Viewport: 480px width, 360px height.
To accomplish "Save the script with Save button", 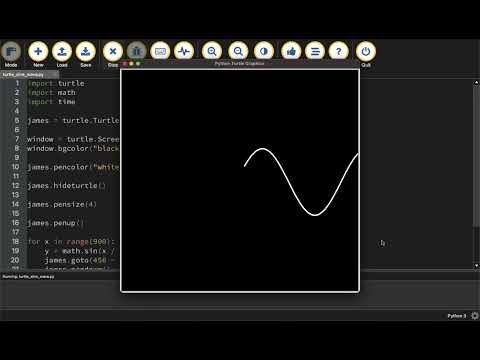I will click(x=86, y=51).
